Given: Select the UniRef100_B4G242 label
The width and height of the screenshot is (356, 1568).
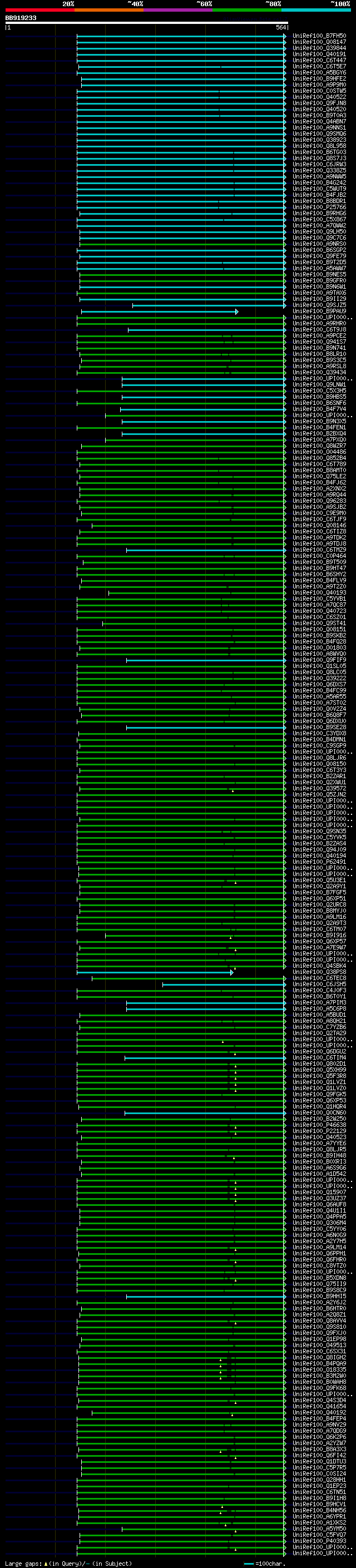Looking at the screenshot, I should pos(319,182).
